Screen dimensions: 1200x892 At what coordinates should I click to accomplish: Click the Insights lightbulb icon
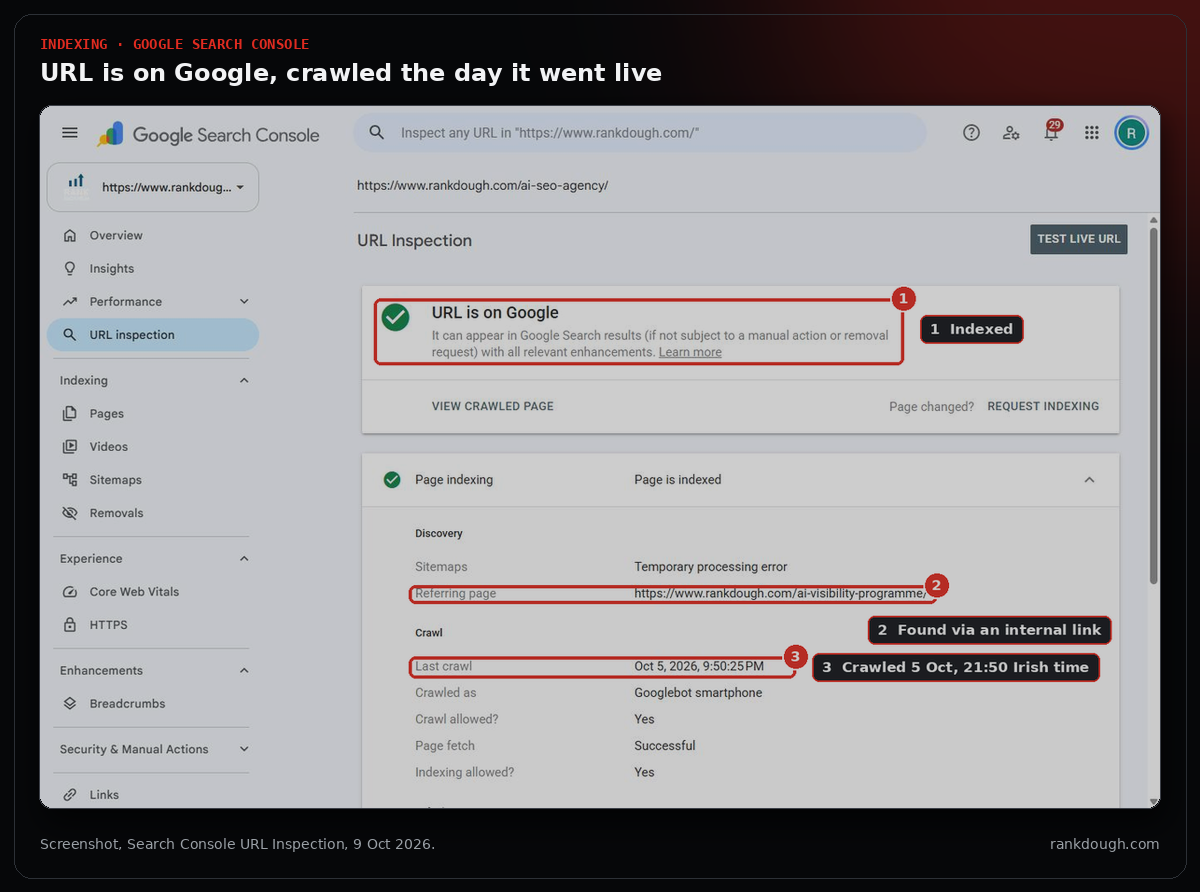[69, 269]
